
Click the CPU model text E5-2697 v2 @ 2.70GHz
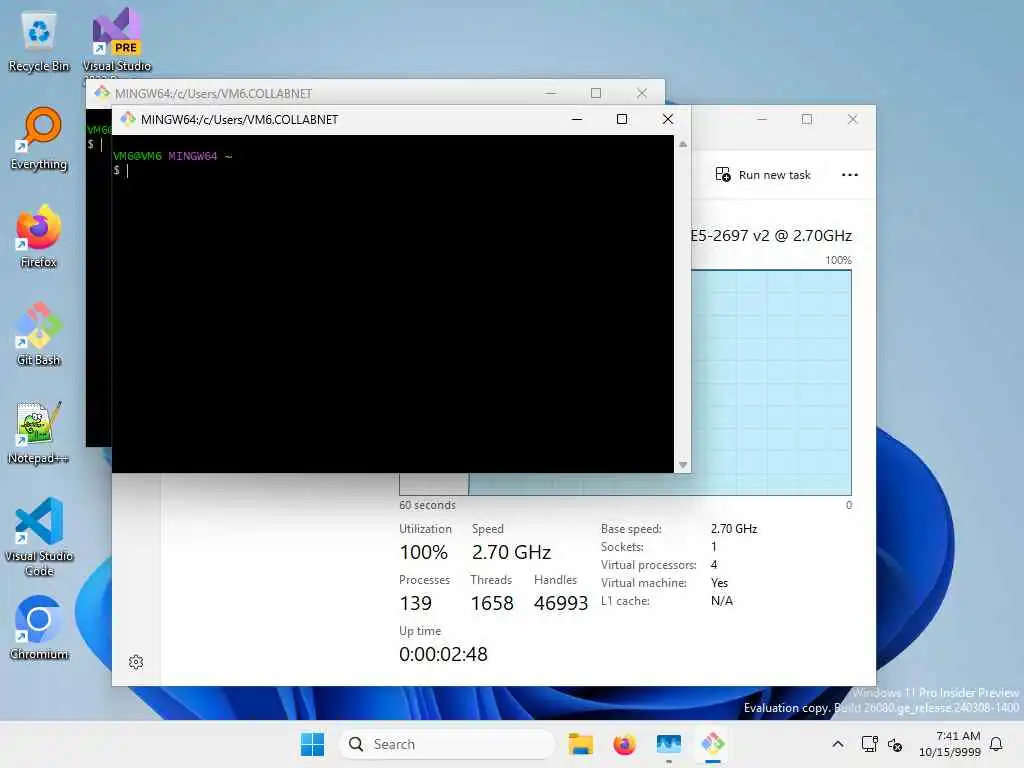(x=771, y=236)
